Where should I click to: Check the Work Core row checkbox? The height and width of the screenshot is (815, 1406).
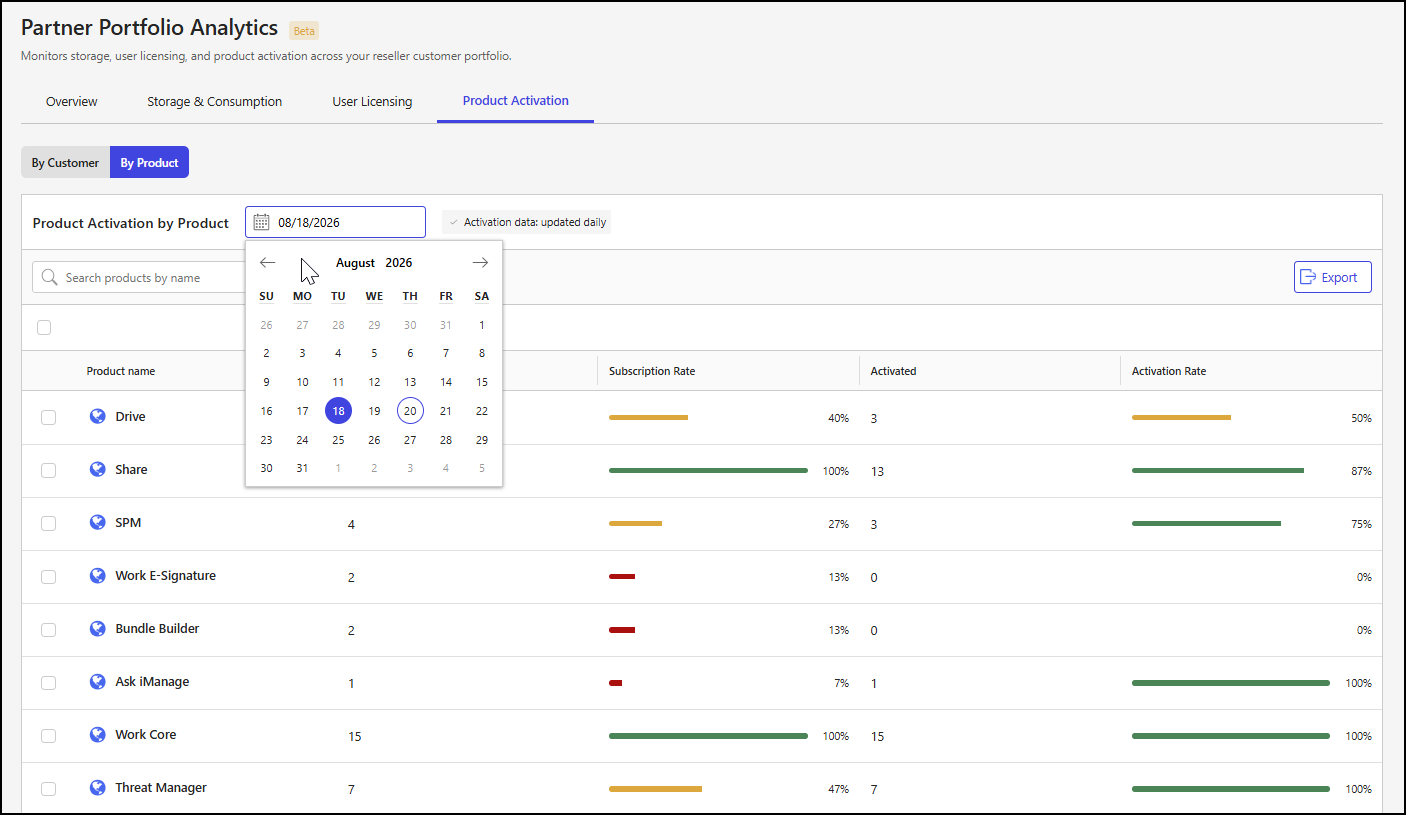[48, 736]
